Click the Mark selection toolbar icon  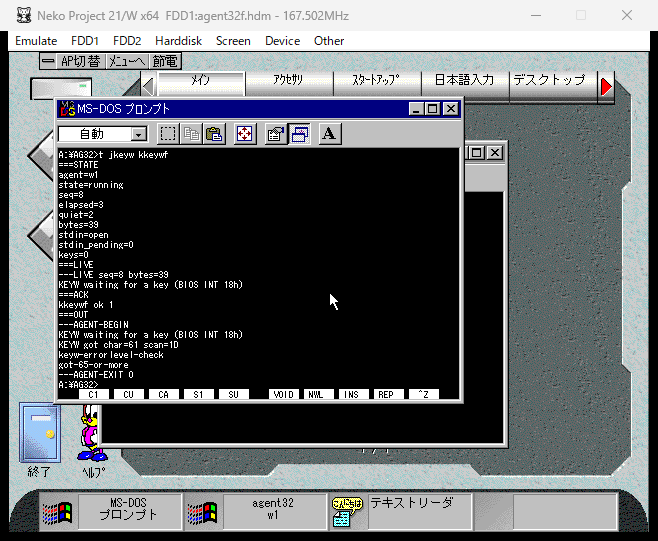point(168,134)
